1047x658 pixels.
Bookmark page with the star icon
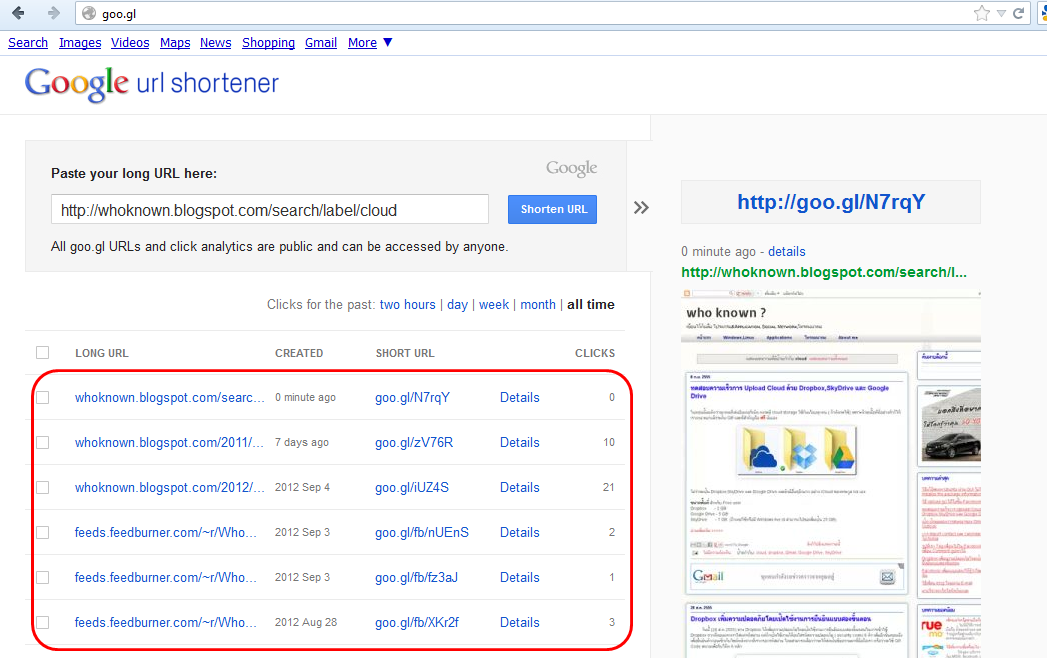(982, 13)
